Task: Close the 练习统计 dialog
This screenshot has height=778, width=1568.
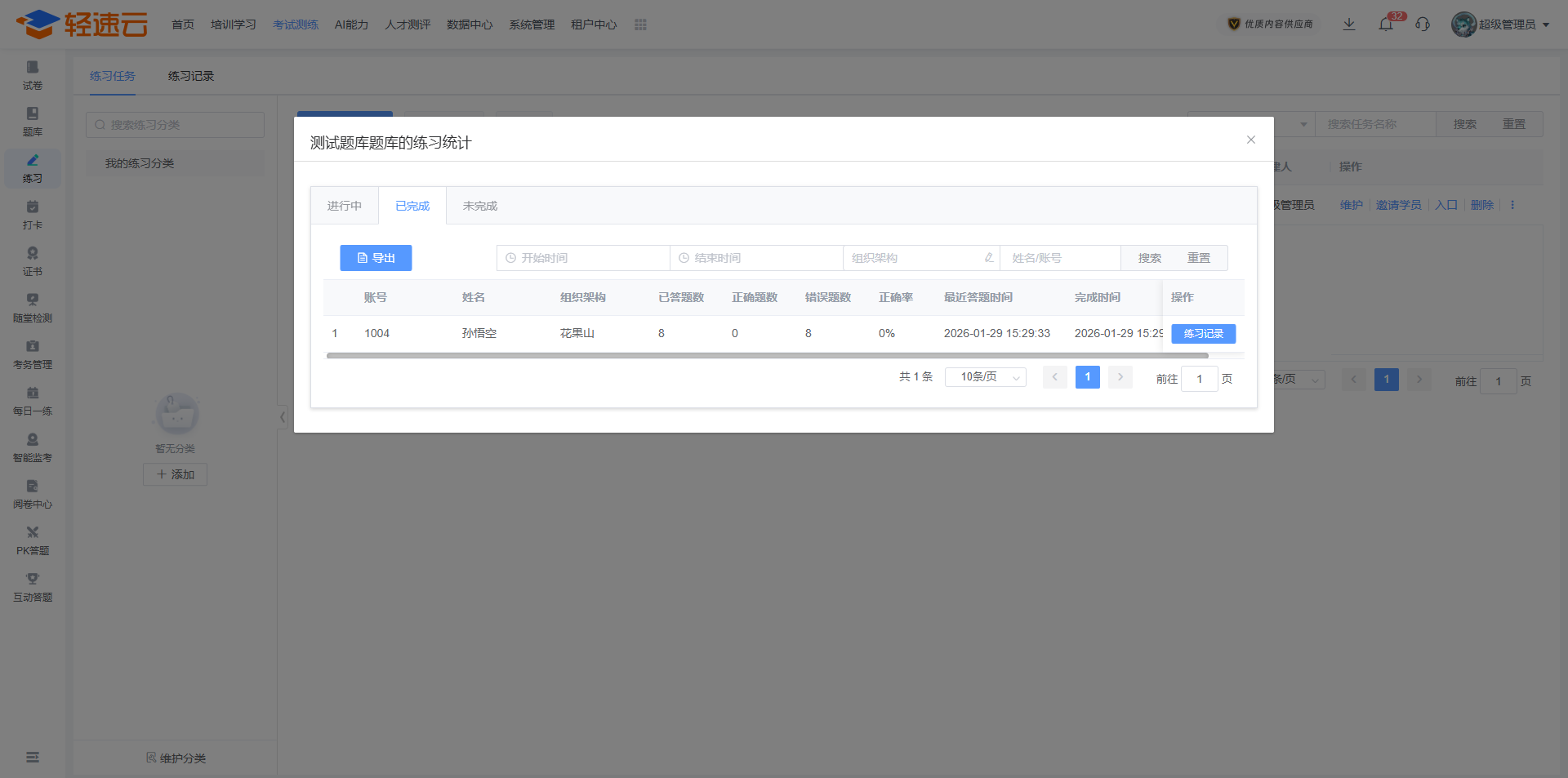Action: click(1250, 140)
